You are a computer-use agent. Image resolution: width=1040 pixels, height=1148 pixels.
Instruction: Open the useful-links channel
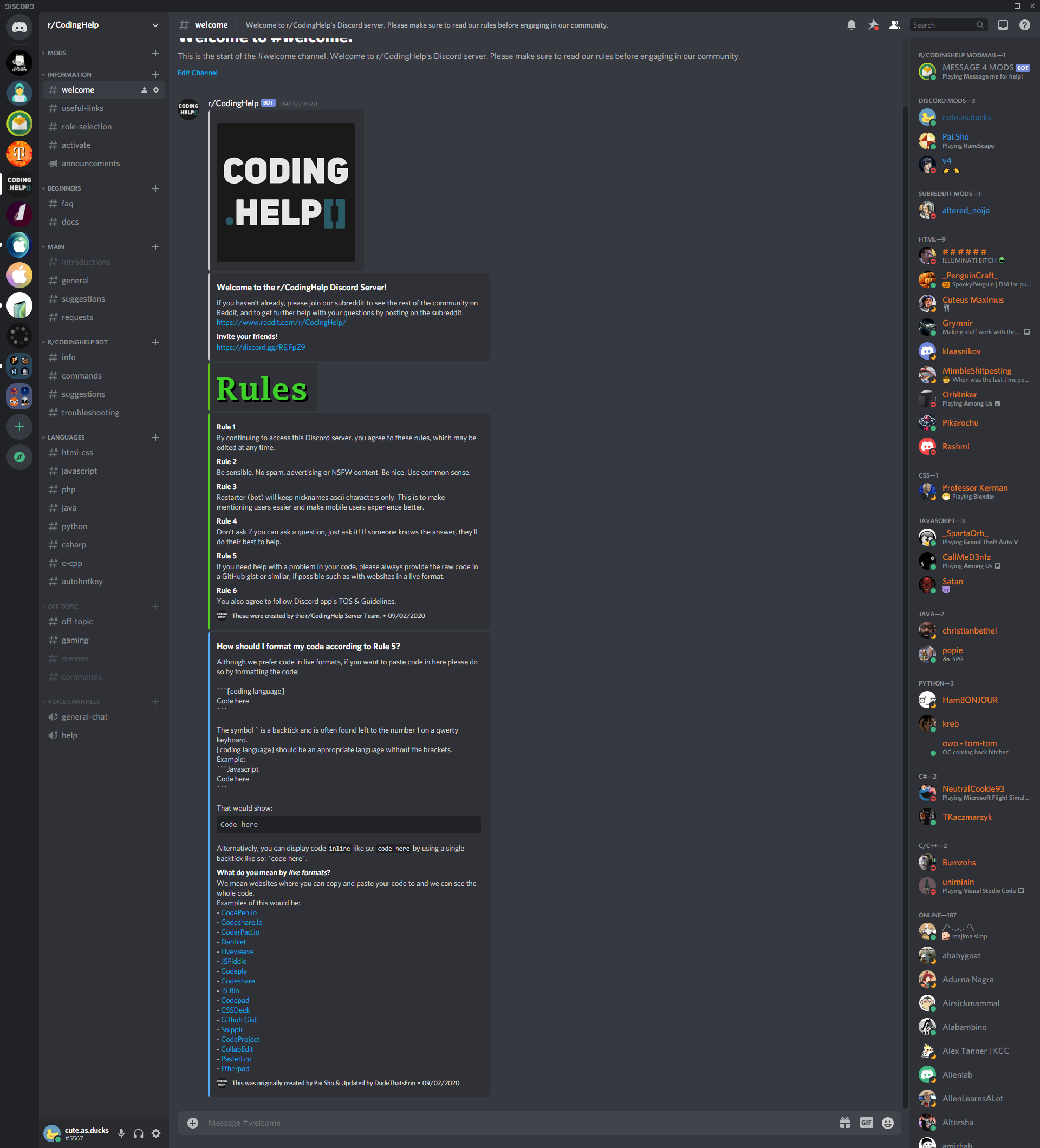pyautogui.click(x=82, y=108)
